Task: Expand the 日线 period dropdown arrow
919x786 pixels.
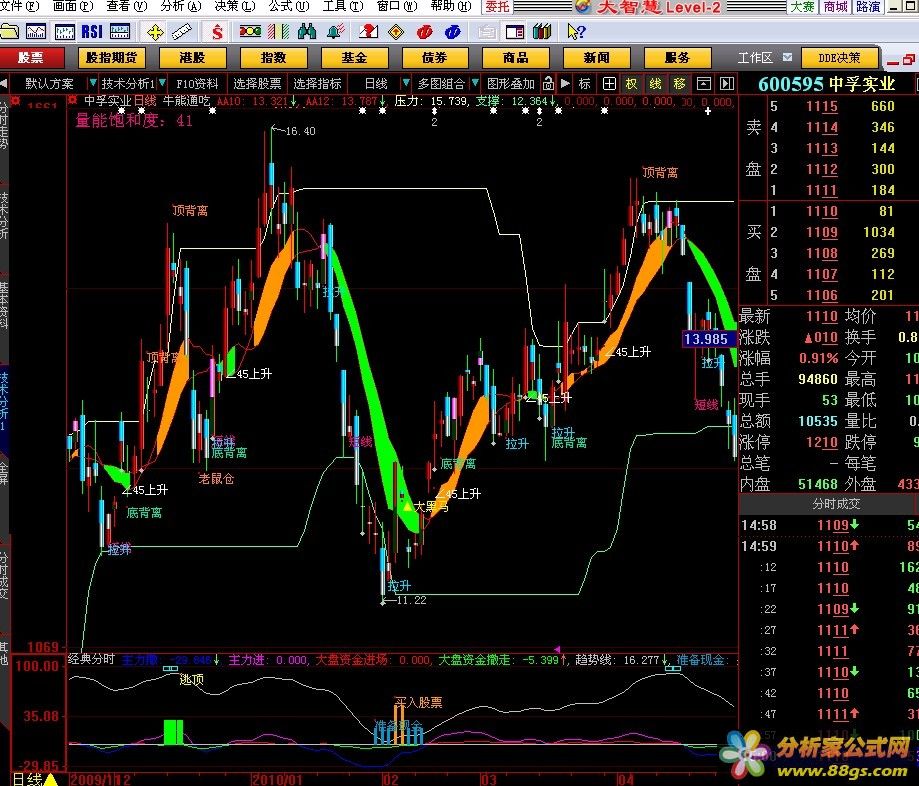Action: coord(405,83)
